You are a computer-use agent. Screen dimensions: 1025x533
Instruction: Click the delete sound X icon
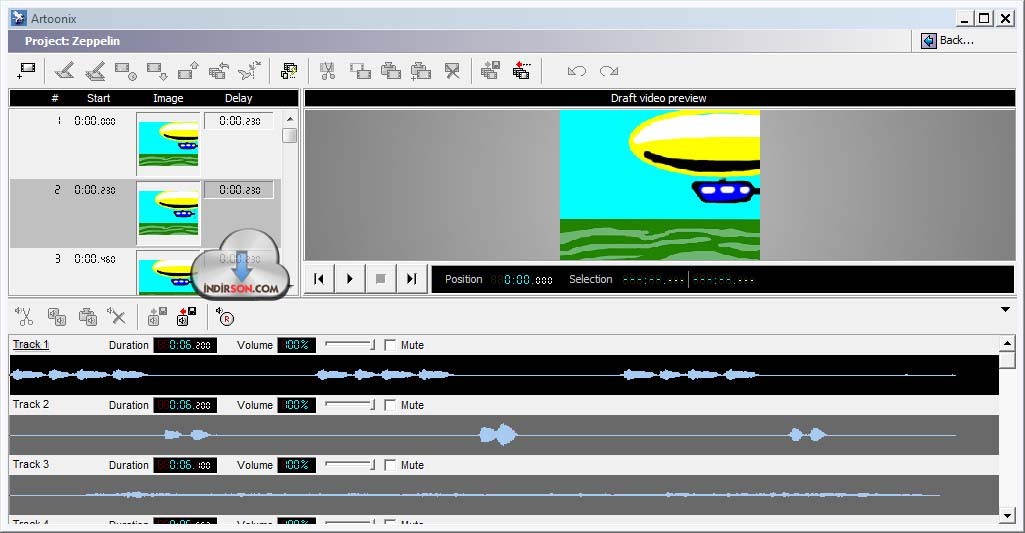click(116, 317)
